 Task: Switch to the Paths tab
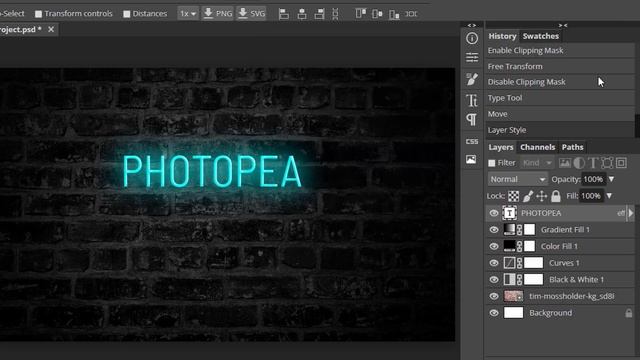pyautogui.click(x=572, y=147)
